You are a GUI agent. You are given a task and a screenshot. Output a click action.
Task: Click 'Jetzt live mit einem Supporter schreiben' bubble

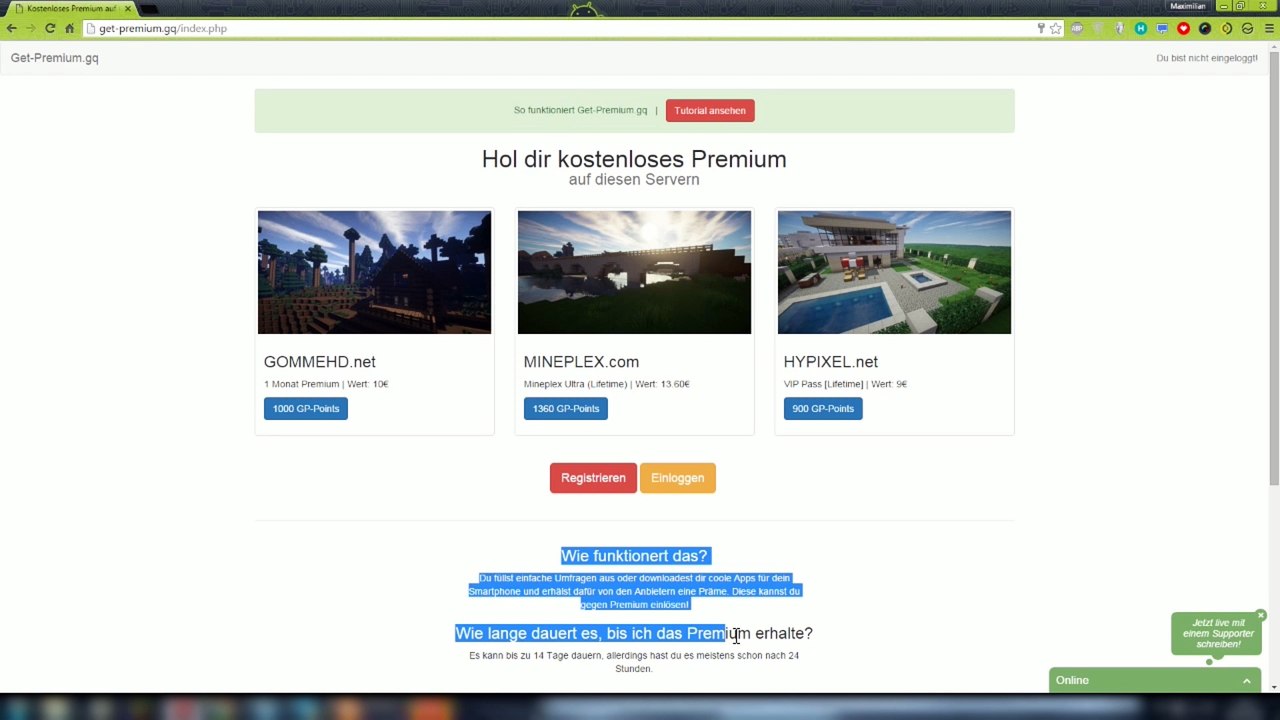pos(1217,633)
